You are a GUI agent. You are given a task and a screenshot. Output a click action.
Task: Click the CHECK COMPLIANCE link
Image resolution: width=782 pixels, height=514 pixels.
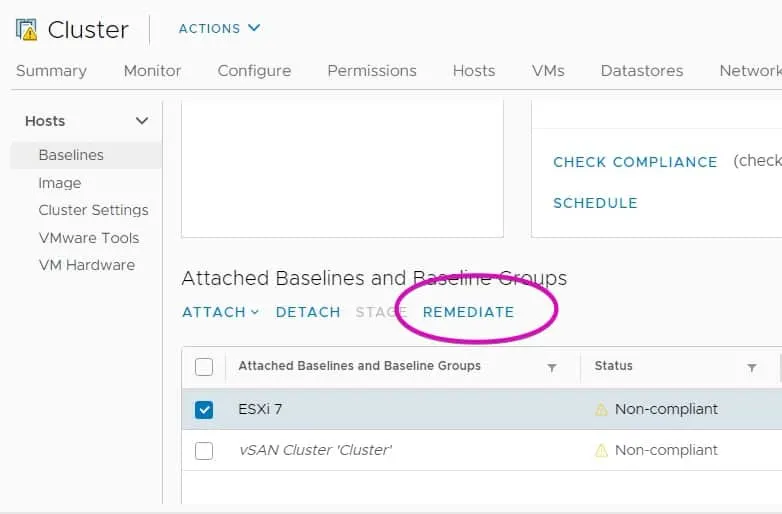(635, 162)
